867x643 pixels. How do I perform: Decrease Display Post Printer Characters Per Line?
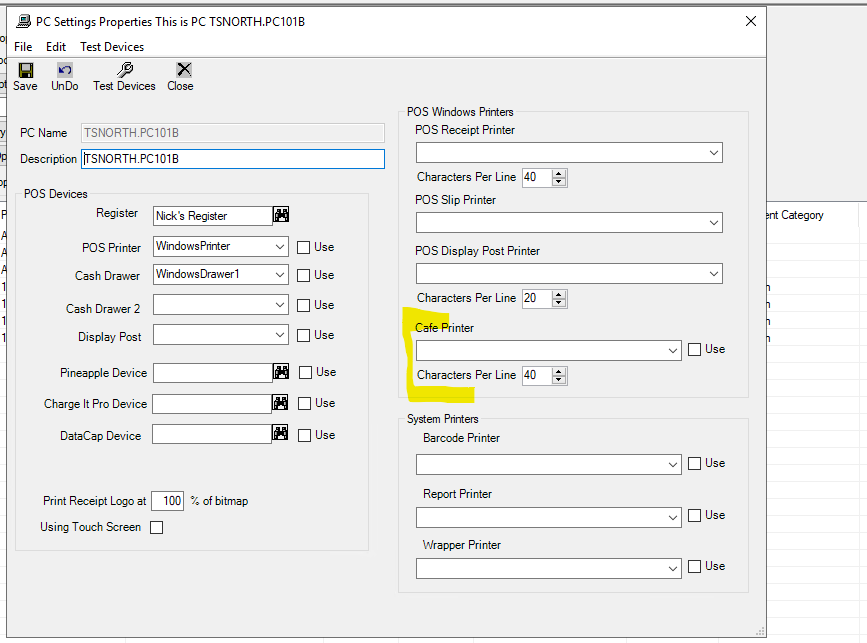point(559,302)
